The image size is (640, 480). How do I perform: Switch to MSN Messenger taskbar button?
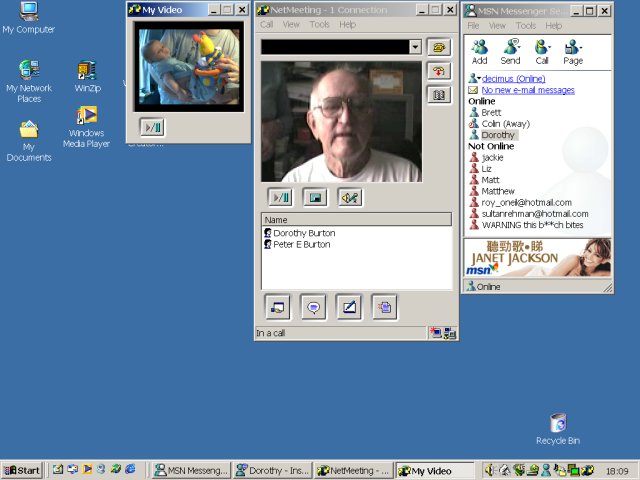191,470
